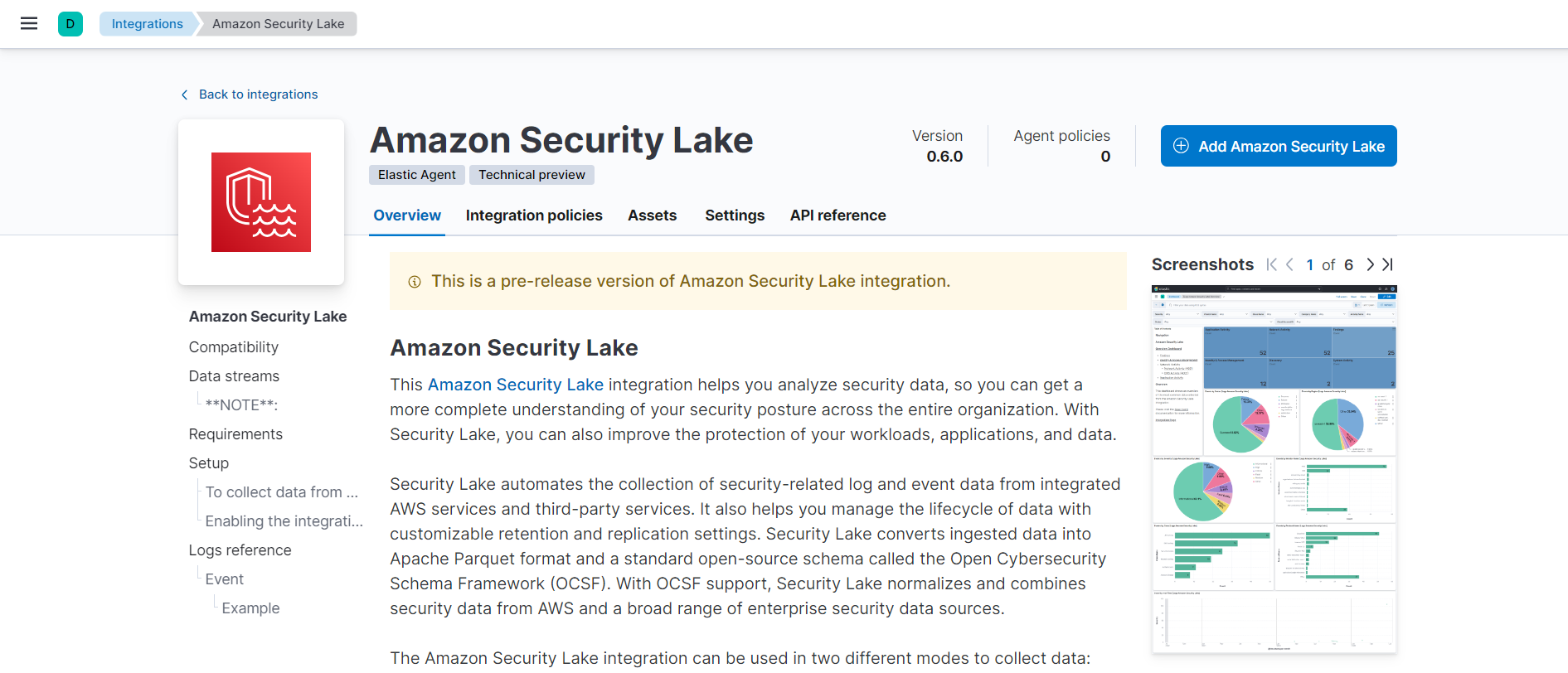This screenshot has width=1568, height=673.
Task: Click the green D space avatar
Action: tap(70, 24)
